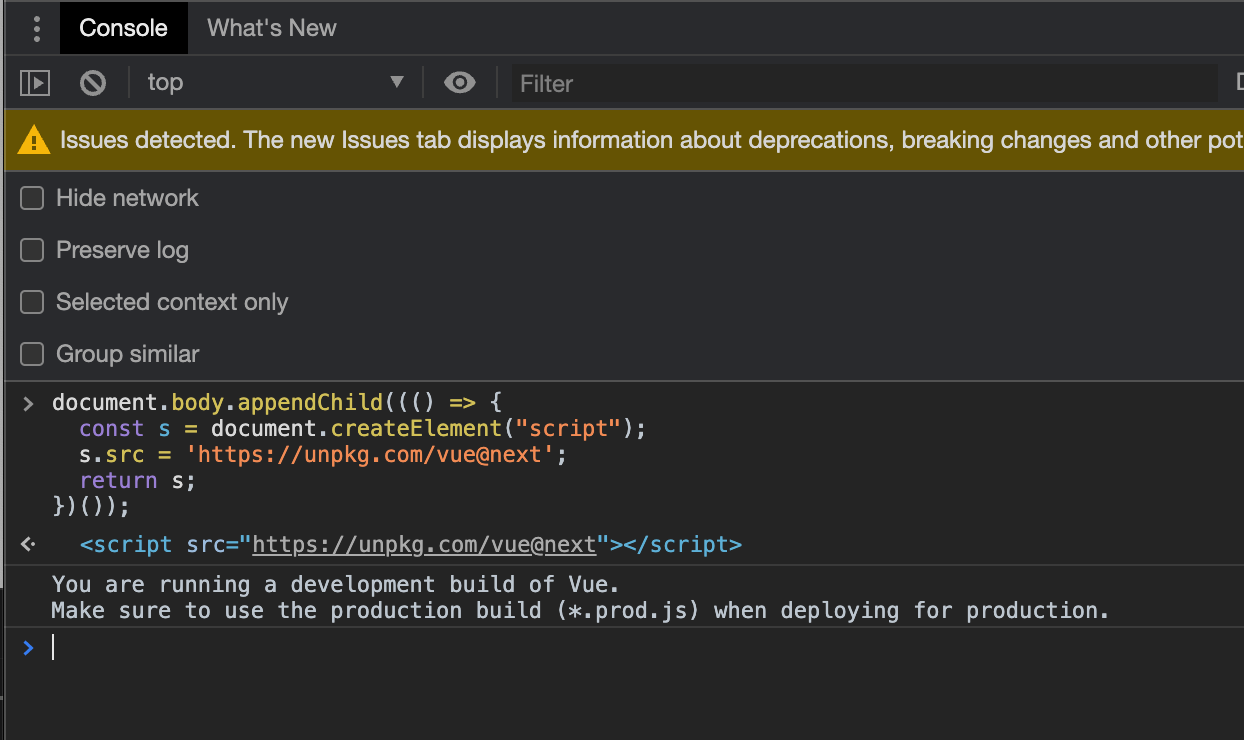Click the const s = document.createElement line

click(363, 429)
